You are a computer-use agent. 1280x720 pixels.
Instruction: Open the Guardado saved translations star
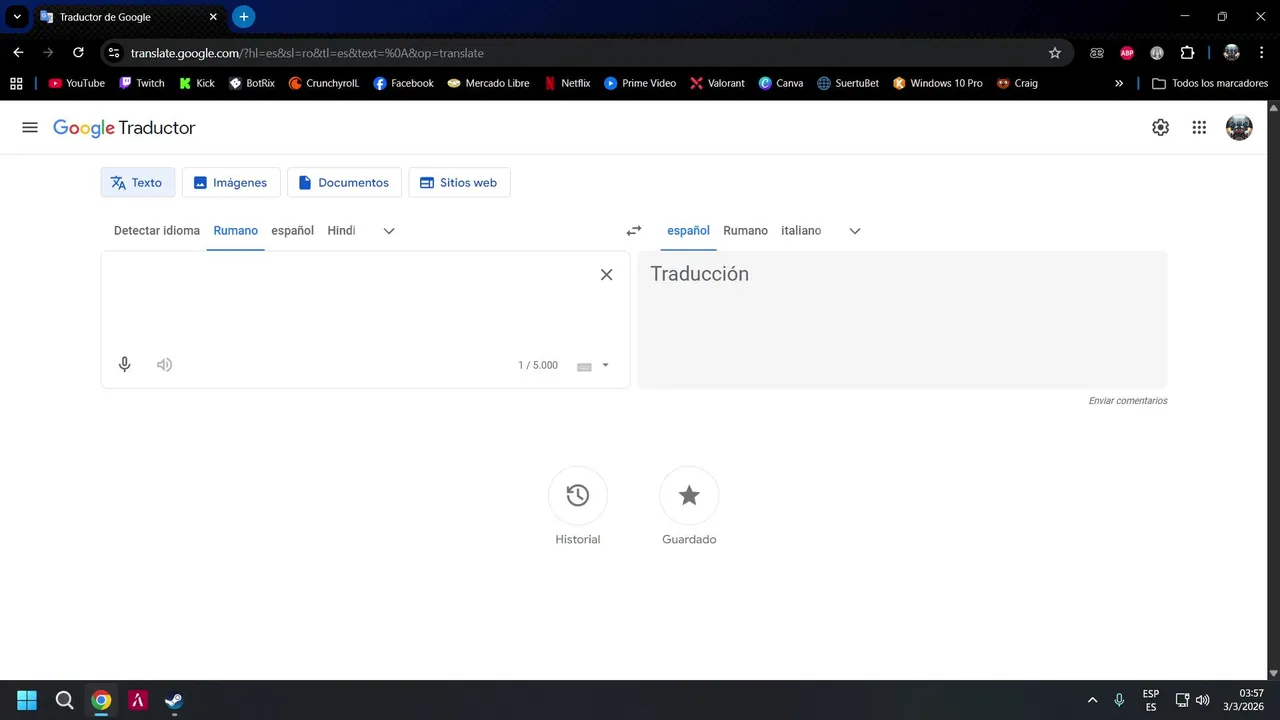(689, 495)
